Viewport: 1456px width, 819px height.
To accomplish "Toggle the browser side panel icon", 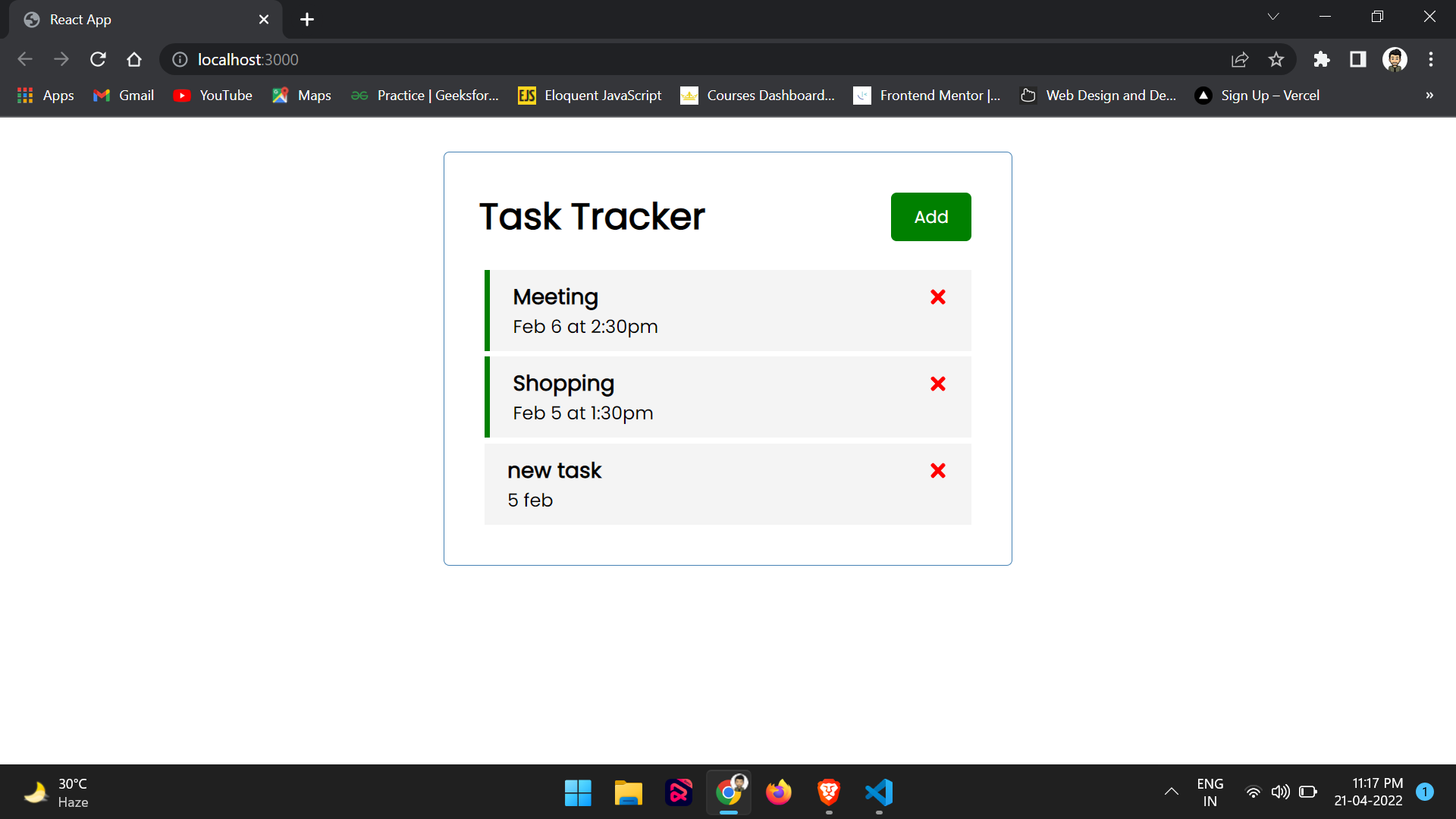I will 1358,59.
